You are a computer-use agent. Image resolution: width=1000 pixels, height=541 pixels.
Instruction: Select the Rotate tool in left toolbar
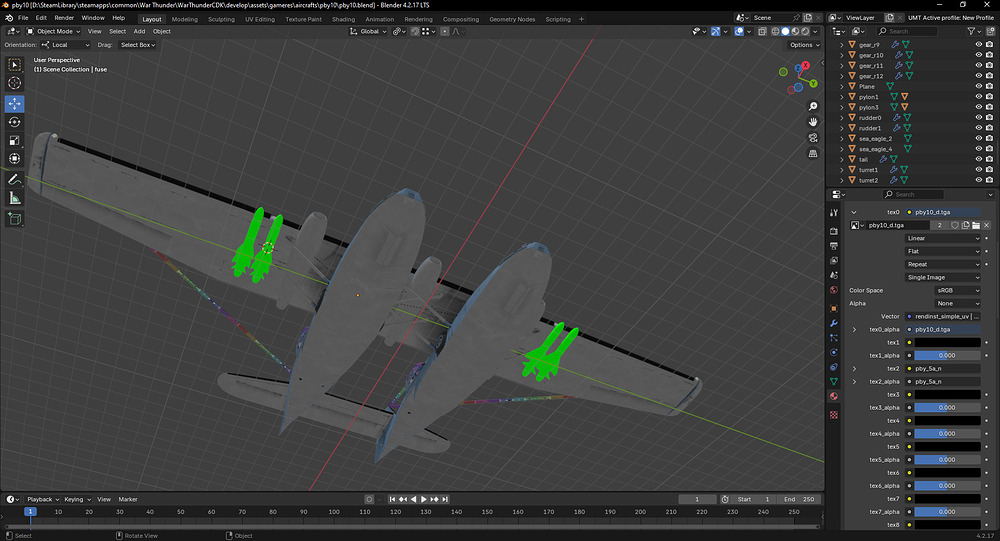[15, 122]
